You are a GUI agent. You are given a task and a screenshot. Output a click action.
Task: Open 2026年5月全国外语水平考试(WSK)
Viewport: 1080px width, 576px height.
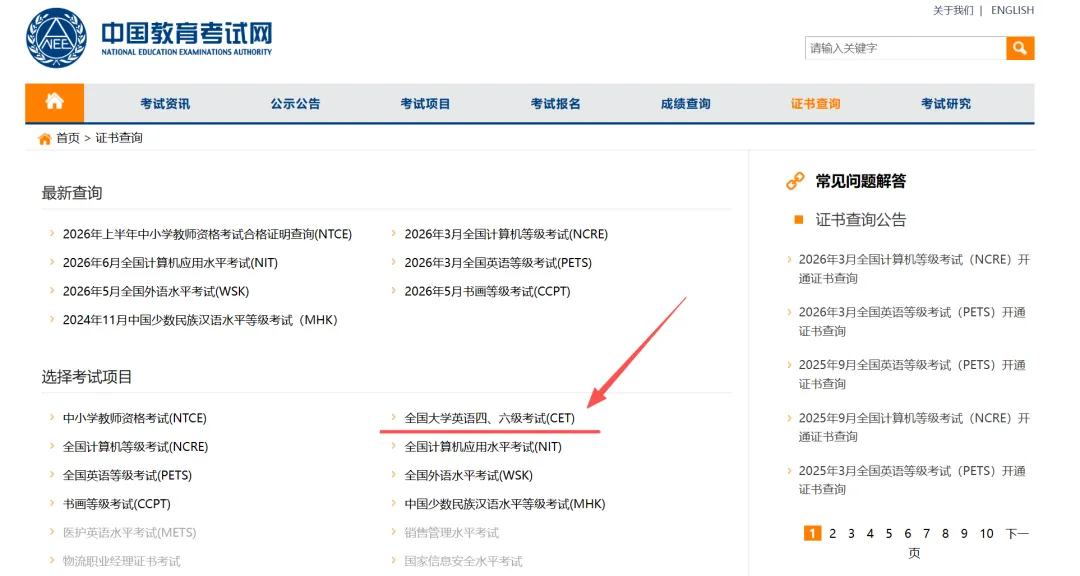tap(156, 291)
